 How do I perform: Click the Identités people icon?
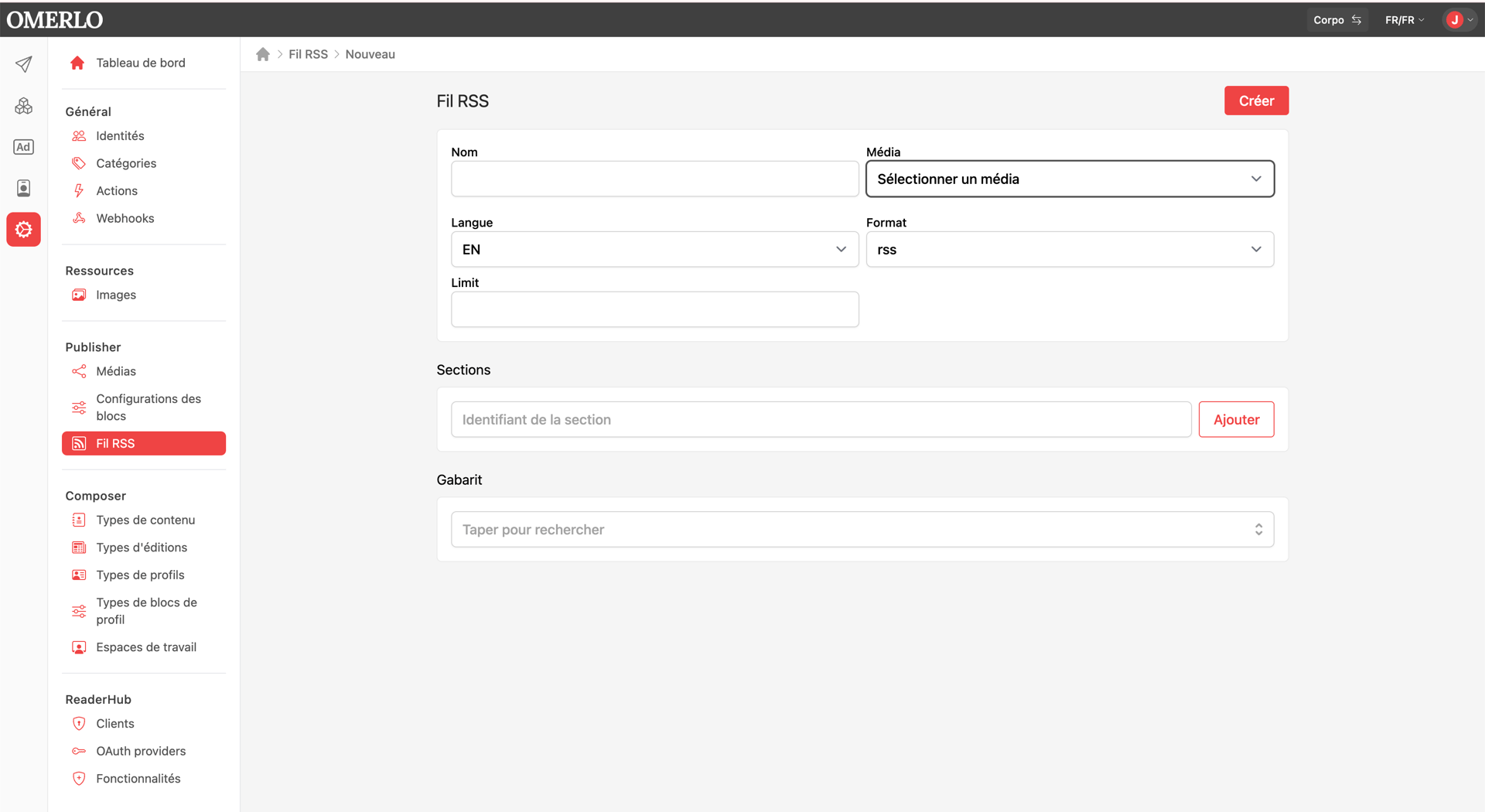[79, 136]
